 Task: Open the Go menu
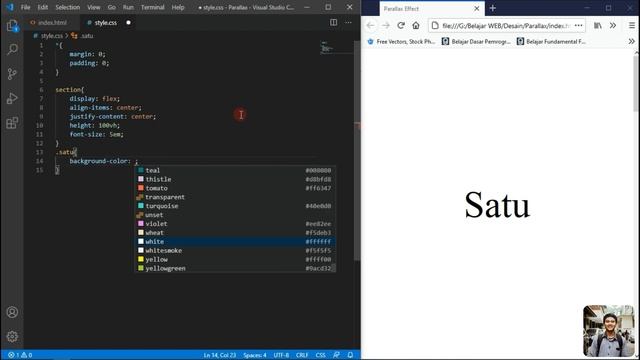coord(111,7)
